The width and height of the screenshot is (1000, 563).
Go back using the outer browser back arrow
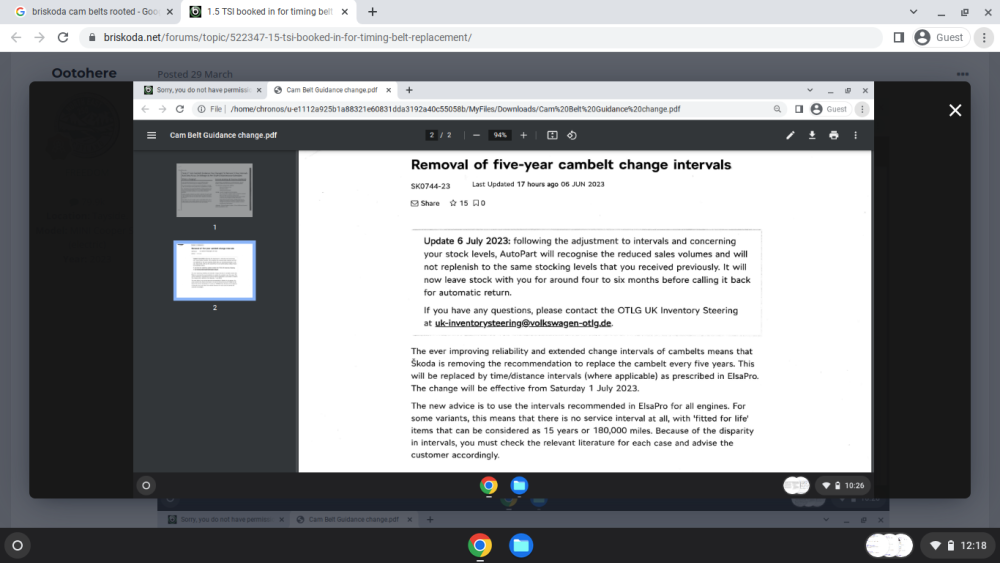(17, 38)
